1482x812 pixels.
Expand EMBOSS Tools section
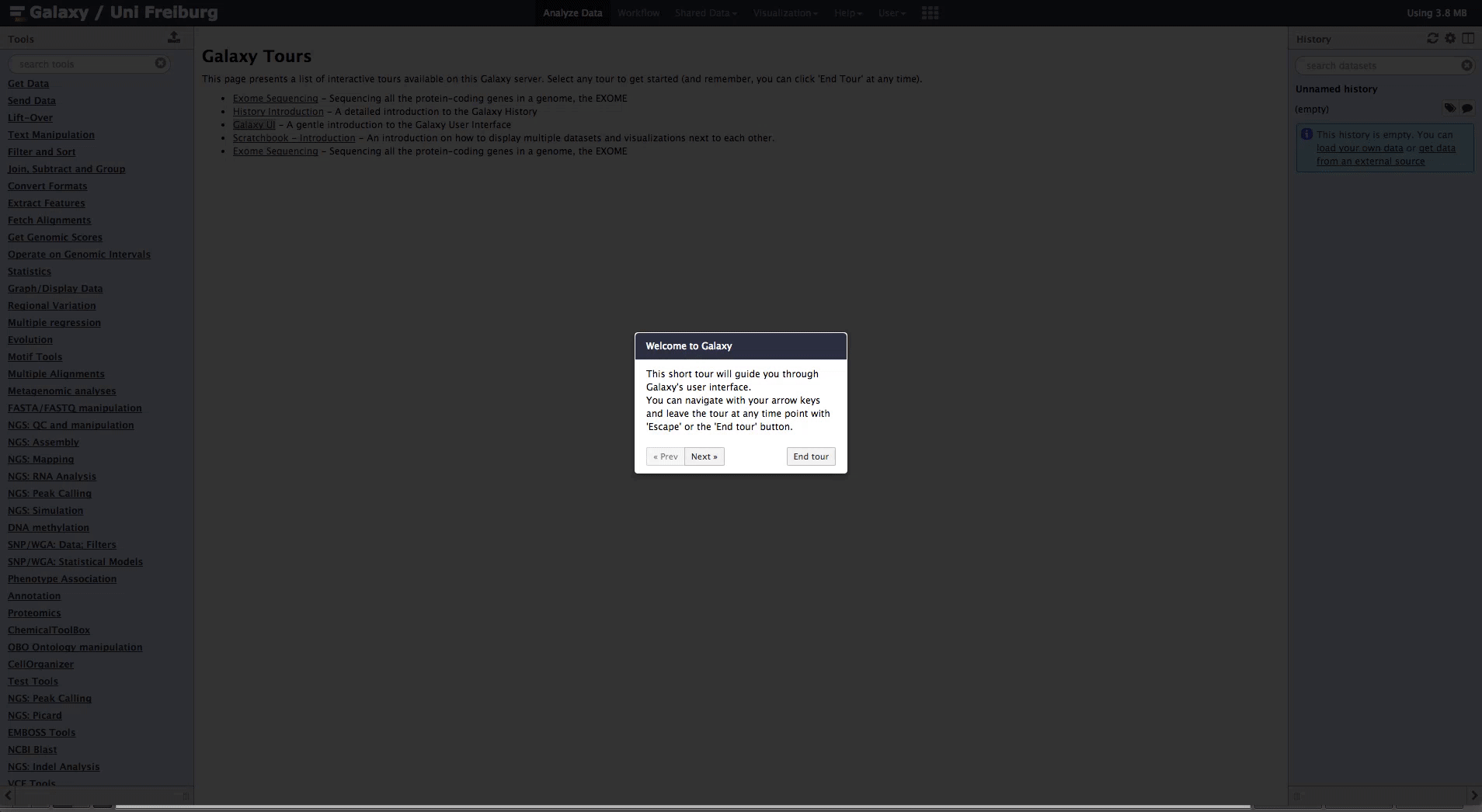coord(42,733)
